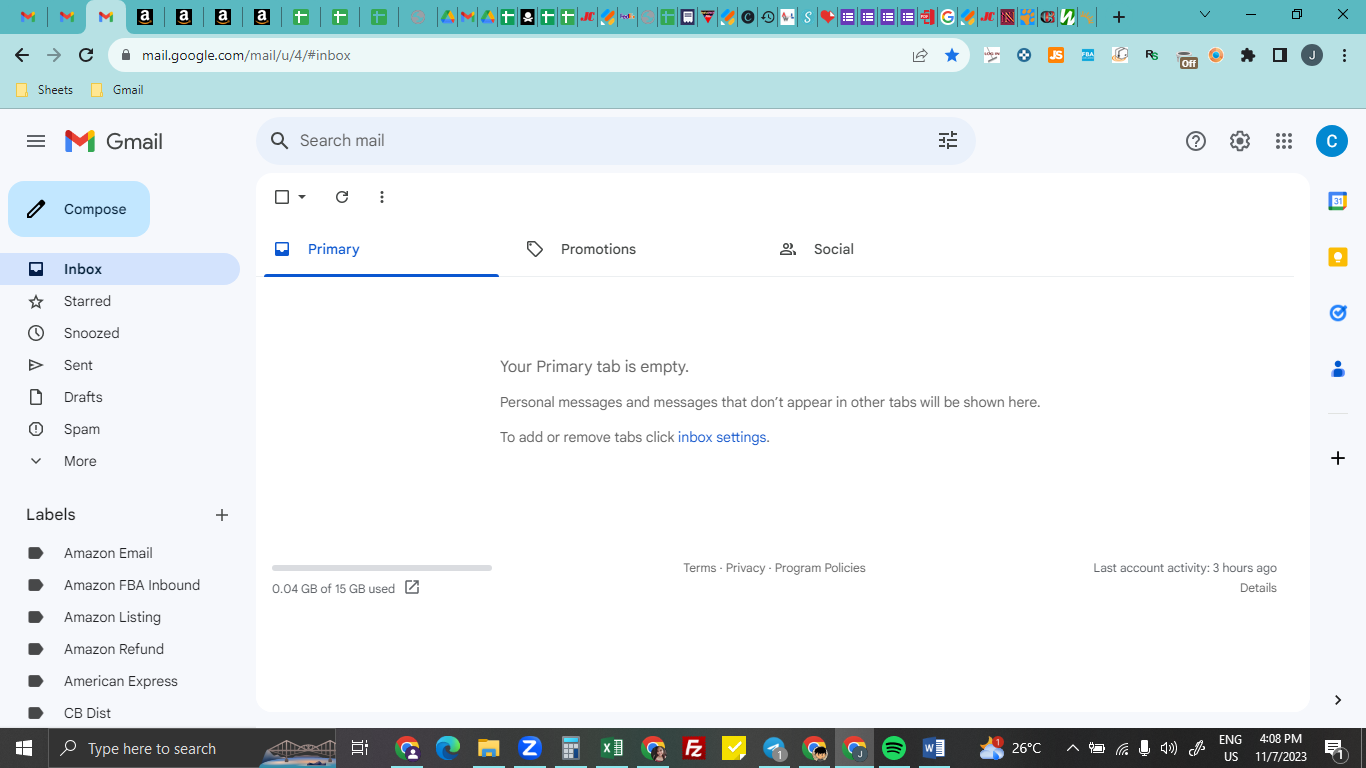Open Gmail Support help icon
This screenshot has height=768, width=1366.
tap(1196, 141)
